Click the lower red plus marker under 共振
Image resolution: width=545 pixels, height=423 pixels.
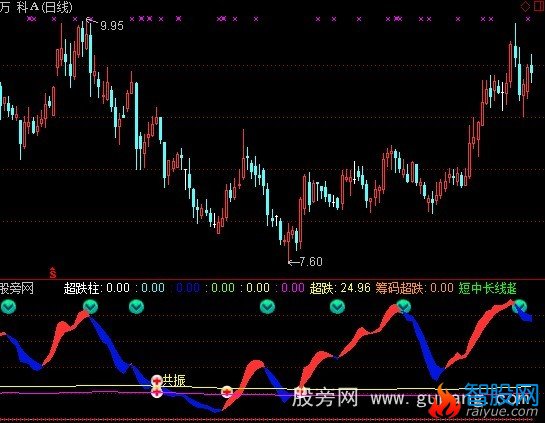click(157, 393)
